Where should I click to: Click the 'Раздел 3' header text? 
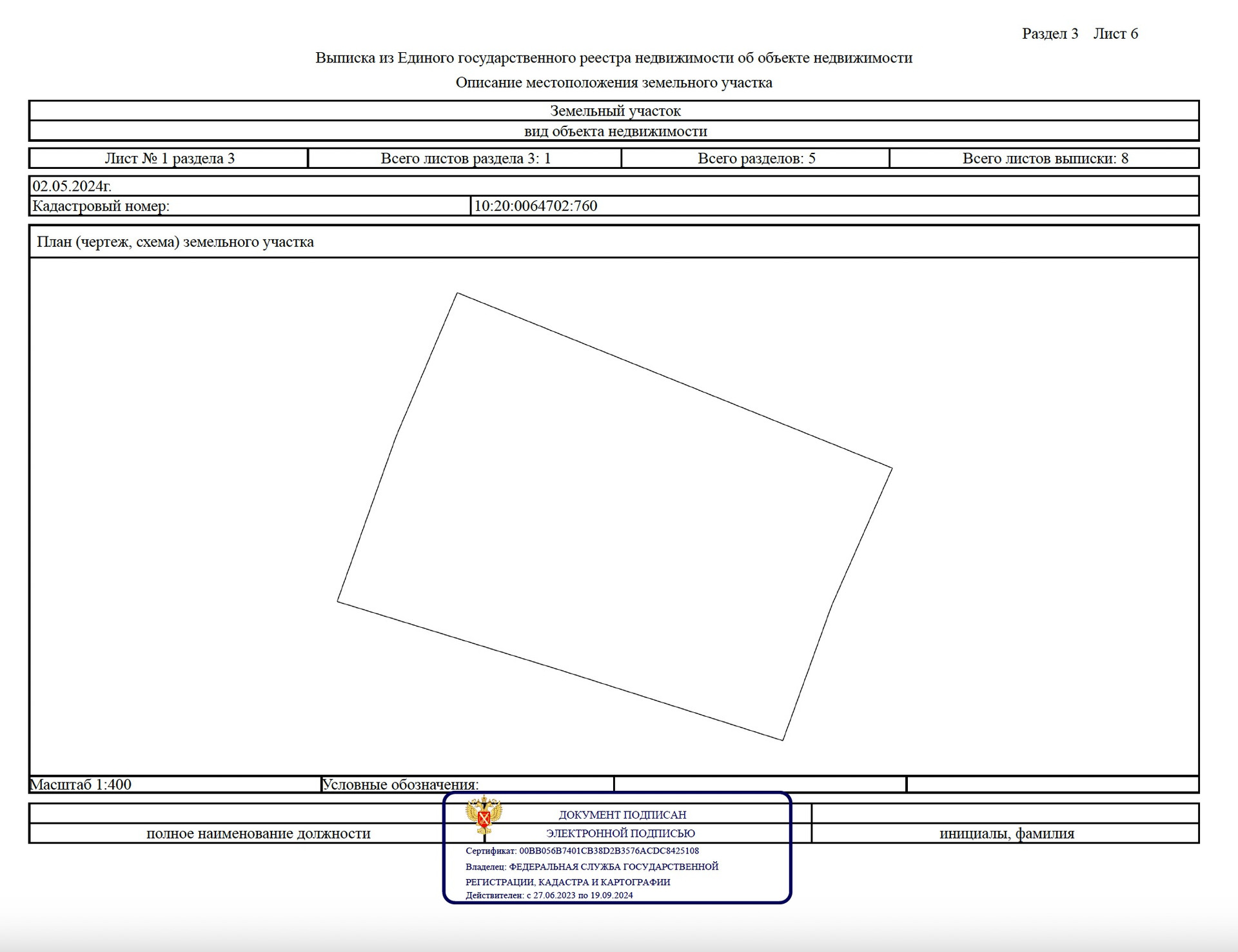coord(1050,34)
